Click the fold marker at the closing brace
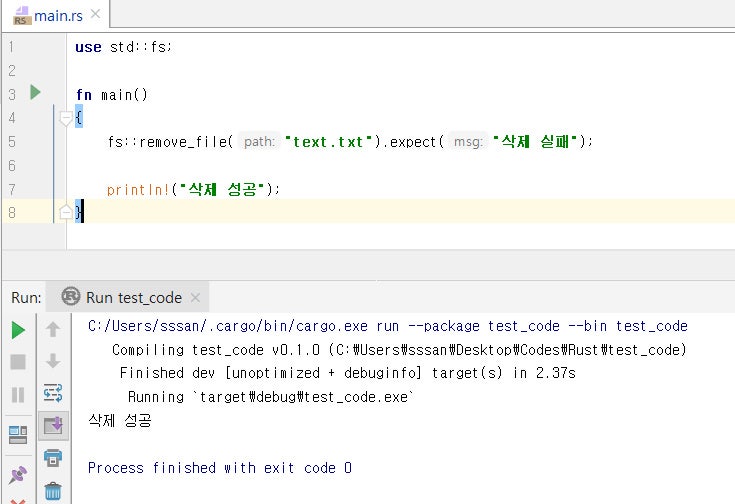Image resolution: width=735 pixels, height=504 pixels. point(66,211)
